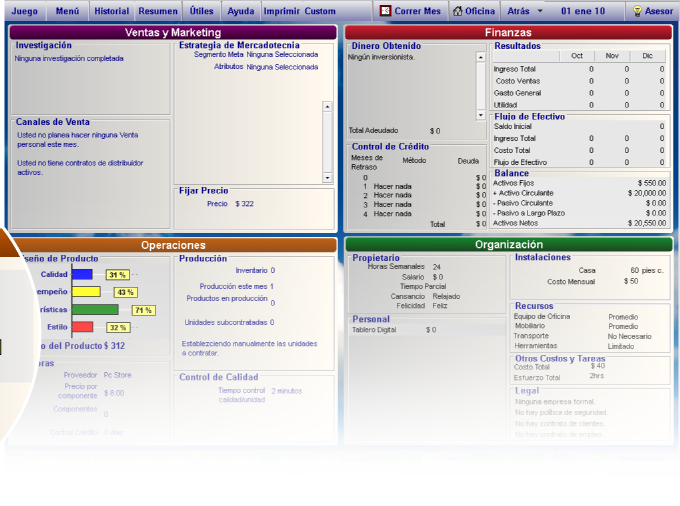Click the Asesor lightbulb icon

(x=637, y=11)
